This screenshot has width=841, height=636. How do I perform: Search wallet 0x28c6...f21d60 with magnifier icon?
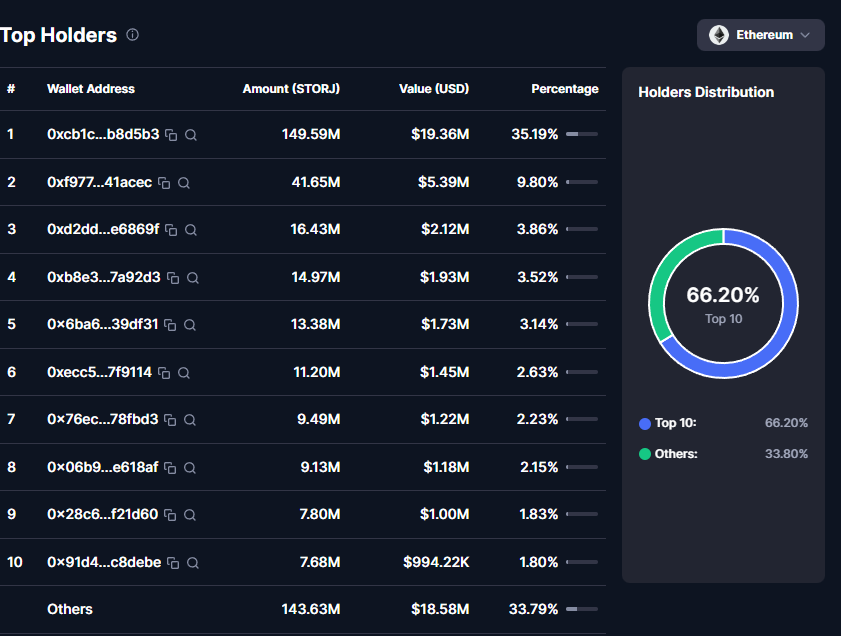pos(190,515)
